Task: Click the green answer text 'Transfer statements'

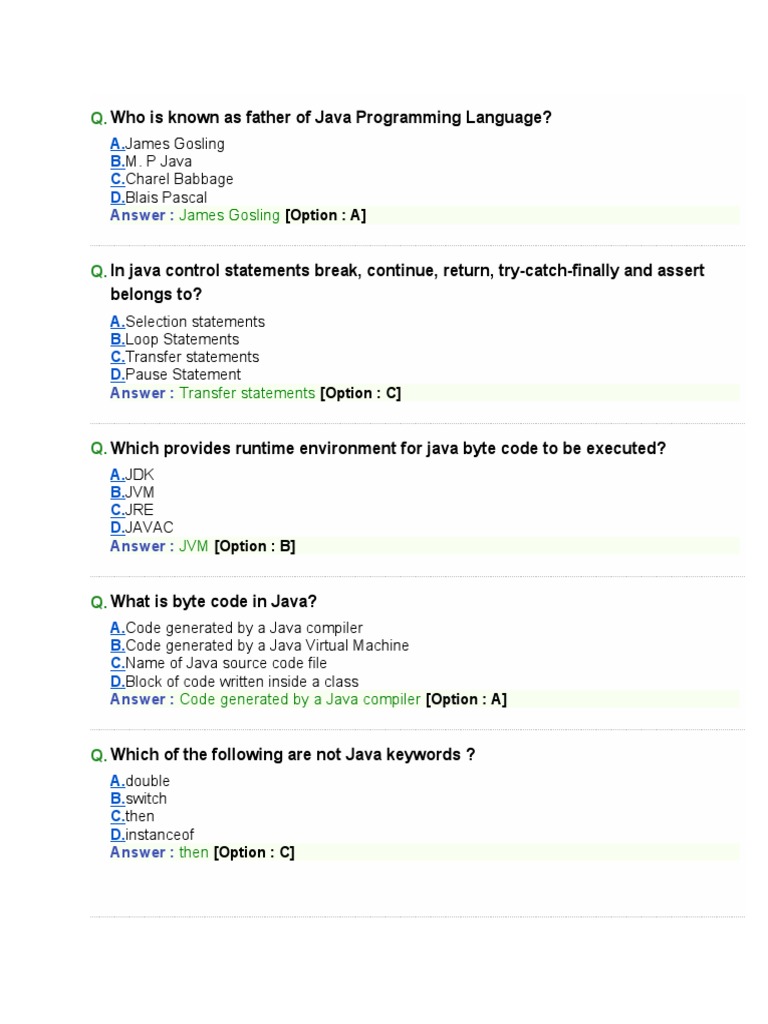Action: pyautogui.click(x=247, y=393)
